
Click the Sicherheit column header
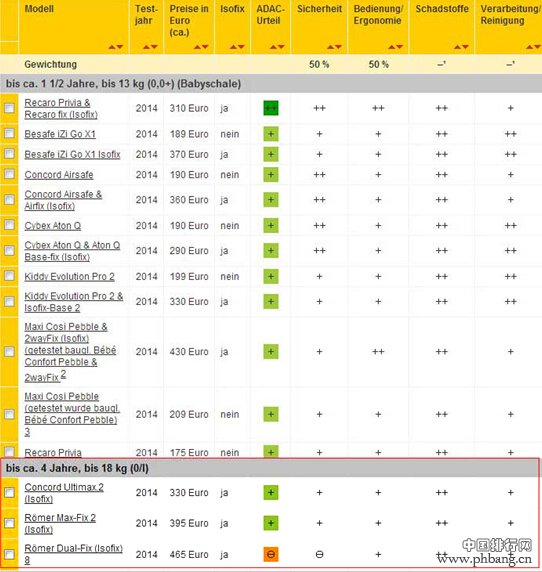pos(319,9)
